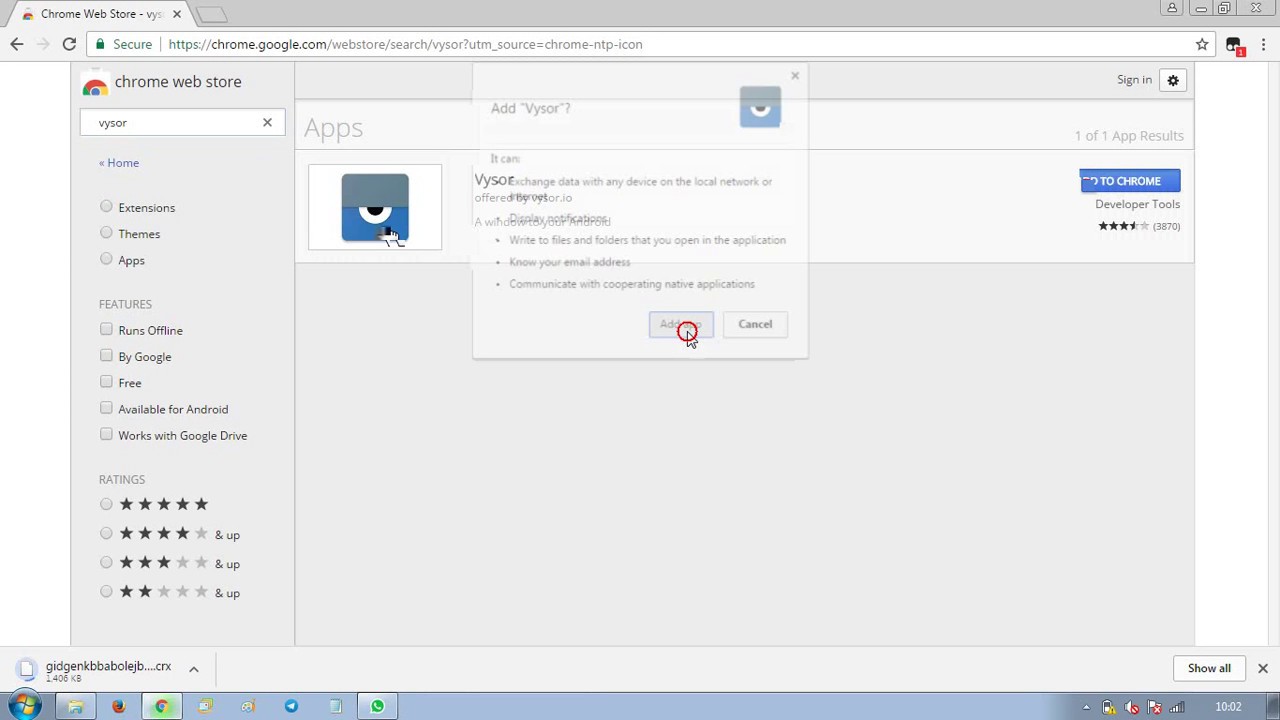Clear the vysor search with the X
Screen dimensions: 1280x720
[x=267, y=122]
